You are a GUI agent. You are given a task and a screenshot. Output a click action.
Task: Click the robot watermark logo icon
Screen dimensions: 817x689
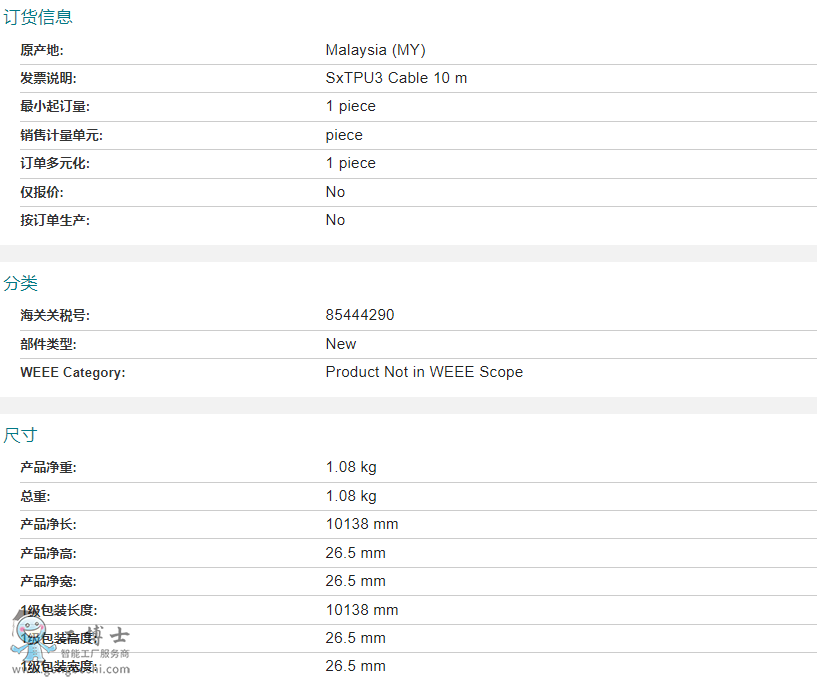pos(27,639)
